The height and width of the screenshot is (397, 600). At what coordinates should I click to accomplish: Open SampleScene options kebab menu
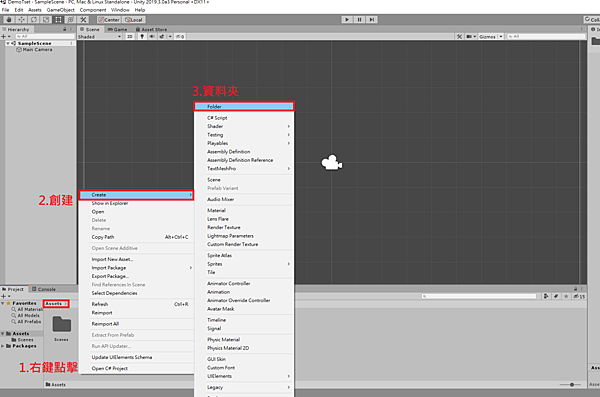click(x=72, y=43)
